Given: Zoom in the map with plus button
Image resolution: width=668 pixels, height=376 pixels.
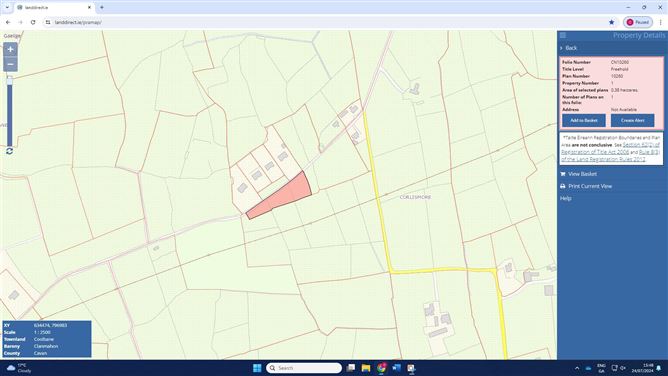Looking at the screenshot, I should coord(10,49).
